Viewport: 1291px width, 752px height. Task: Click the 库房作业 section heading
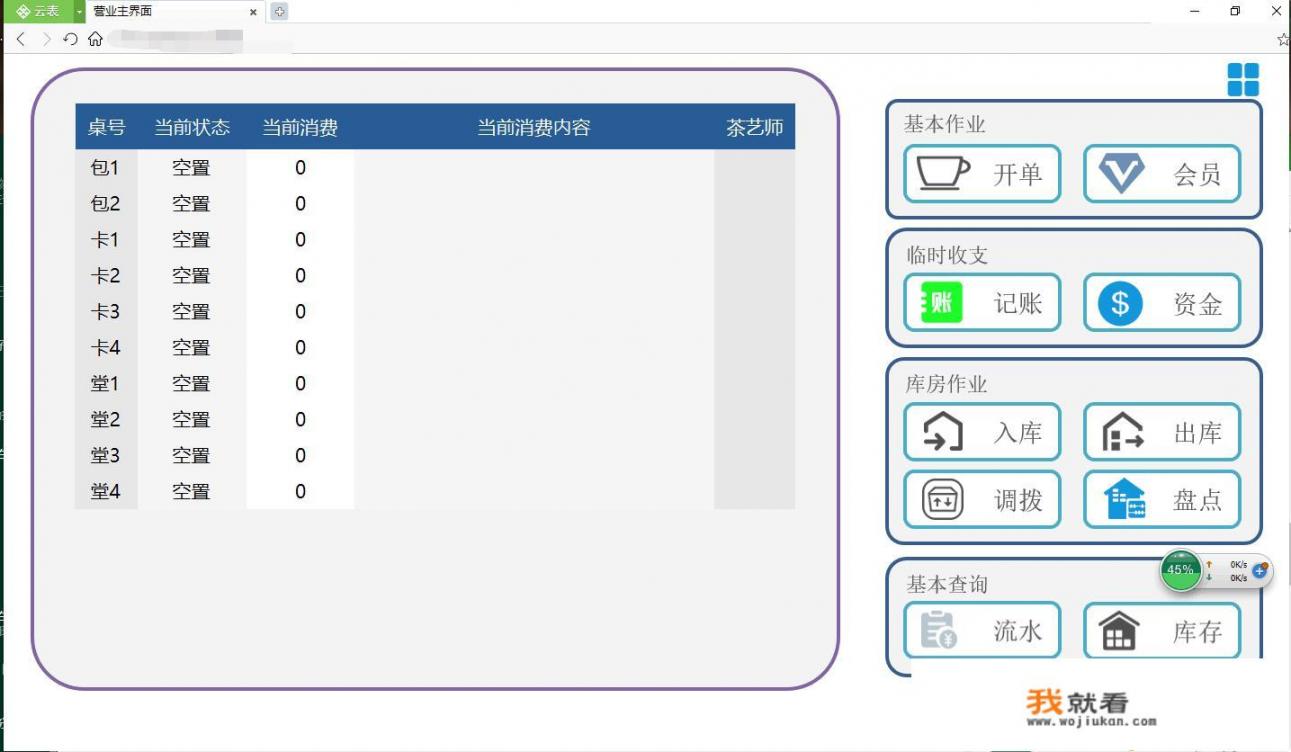click(x=946, y=384)
